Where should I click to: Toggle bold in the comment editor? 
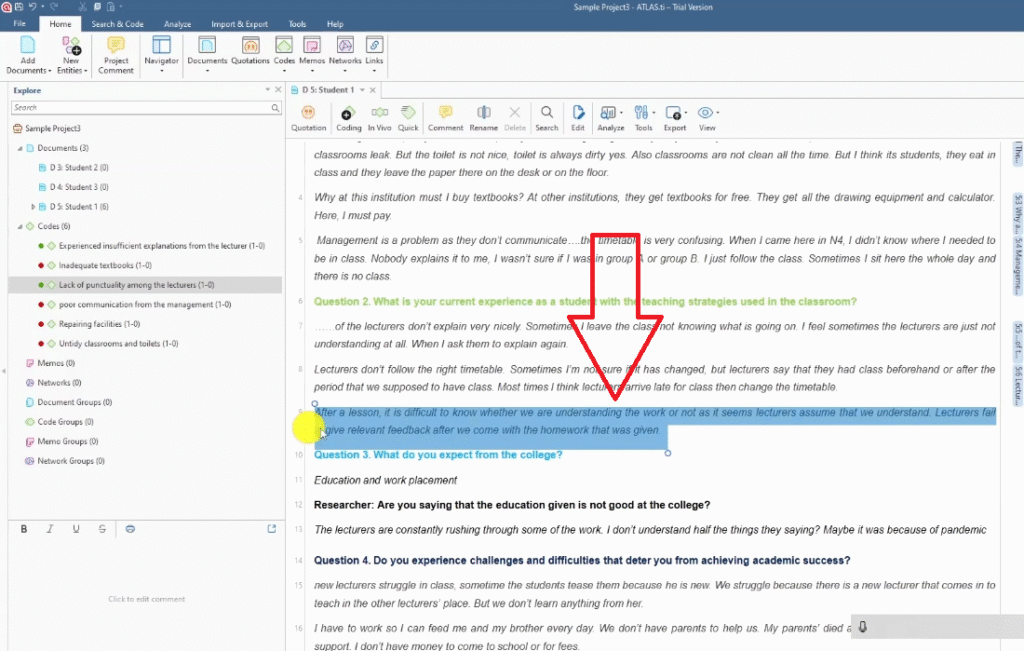click(x=24, y=529)
